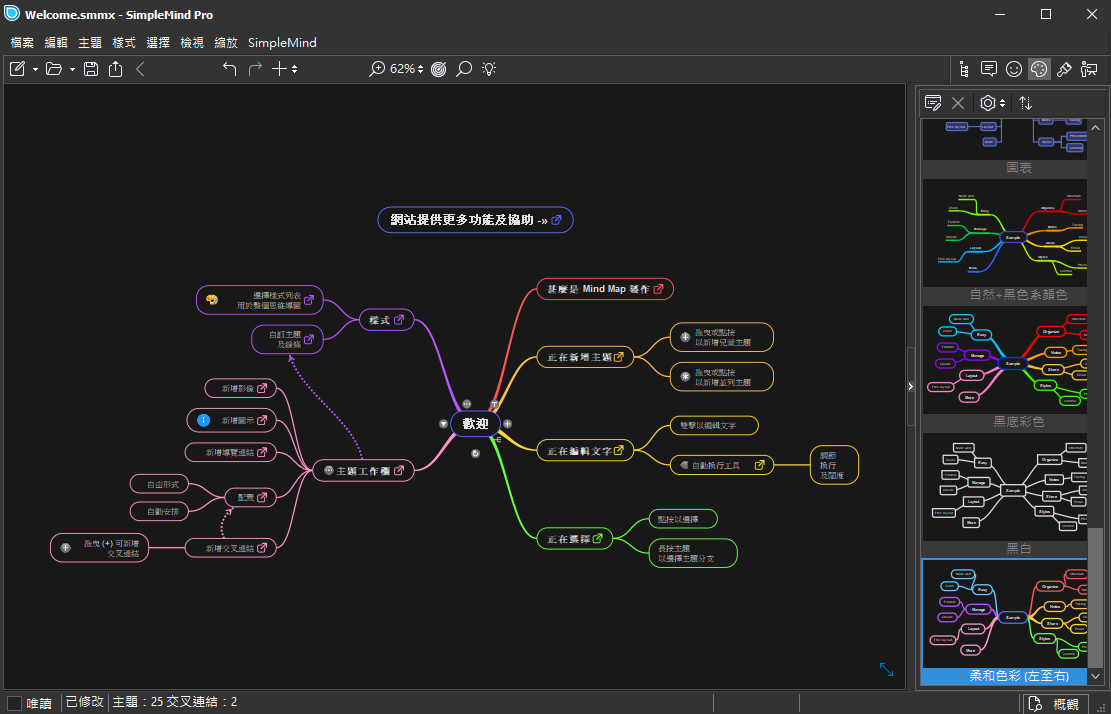Open the smiley icons panel
This screenshot has width=1111, height=714.
click(x=1014, y=69)
